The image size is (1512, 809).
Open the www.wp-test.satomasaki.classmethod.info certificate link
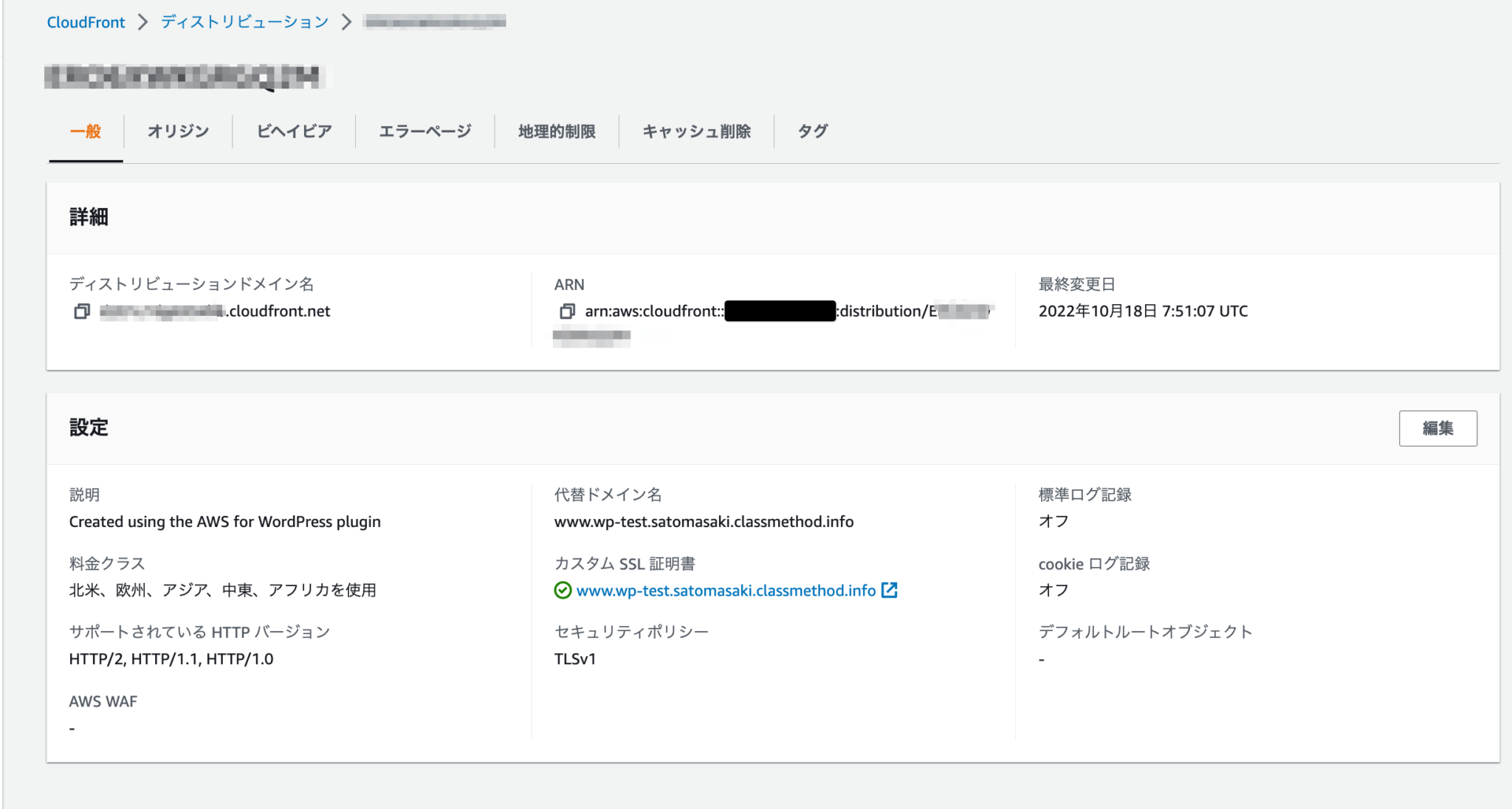click(726, 591)
